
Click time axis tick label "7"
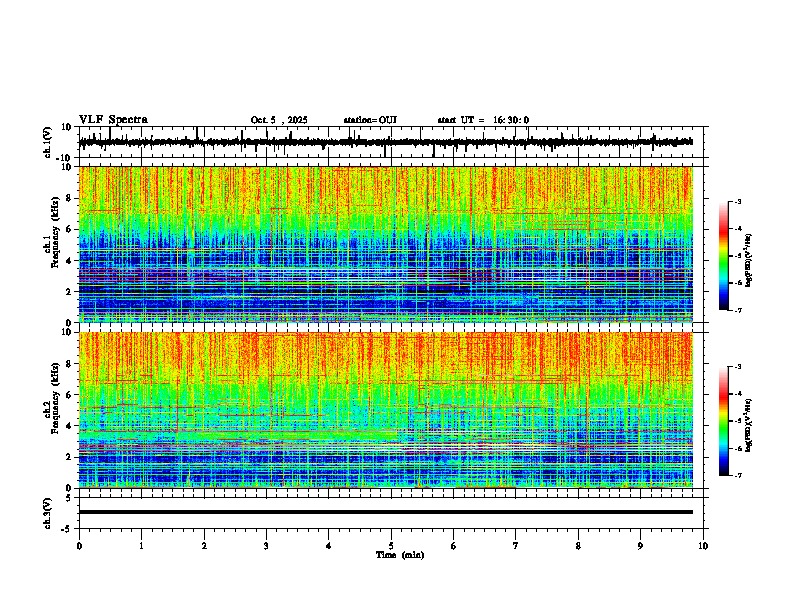(516, 545)
